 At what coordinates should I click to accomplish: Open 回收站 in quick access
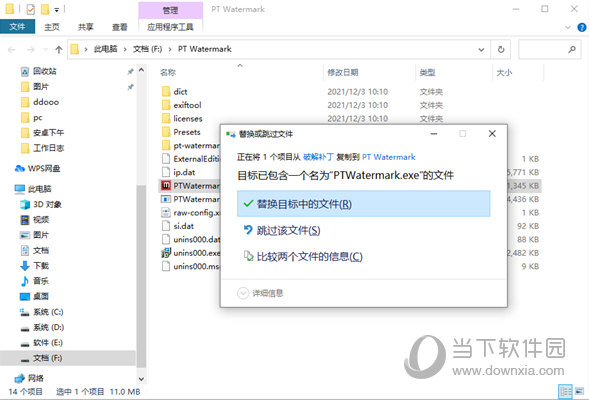(x=44, y=71)
